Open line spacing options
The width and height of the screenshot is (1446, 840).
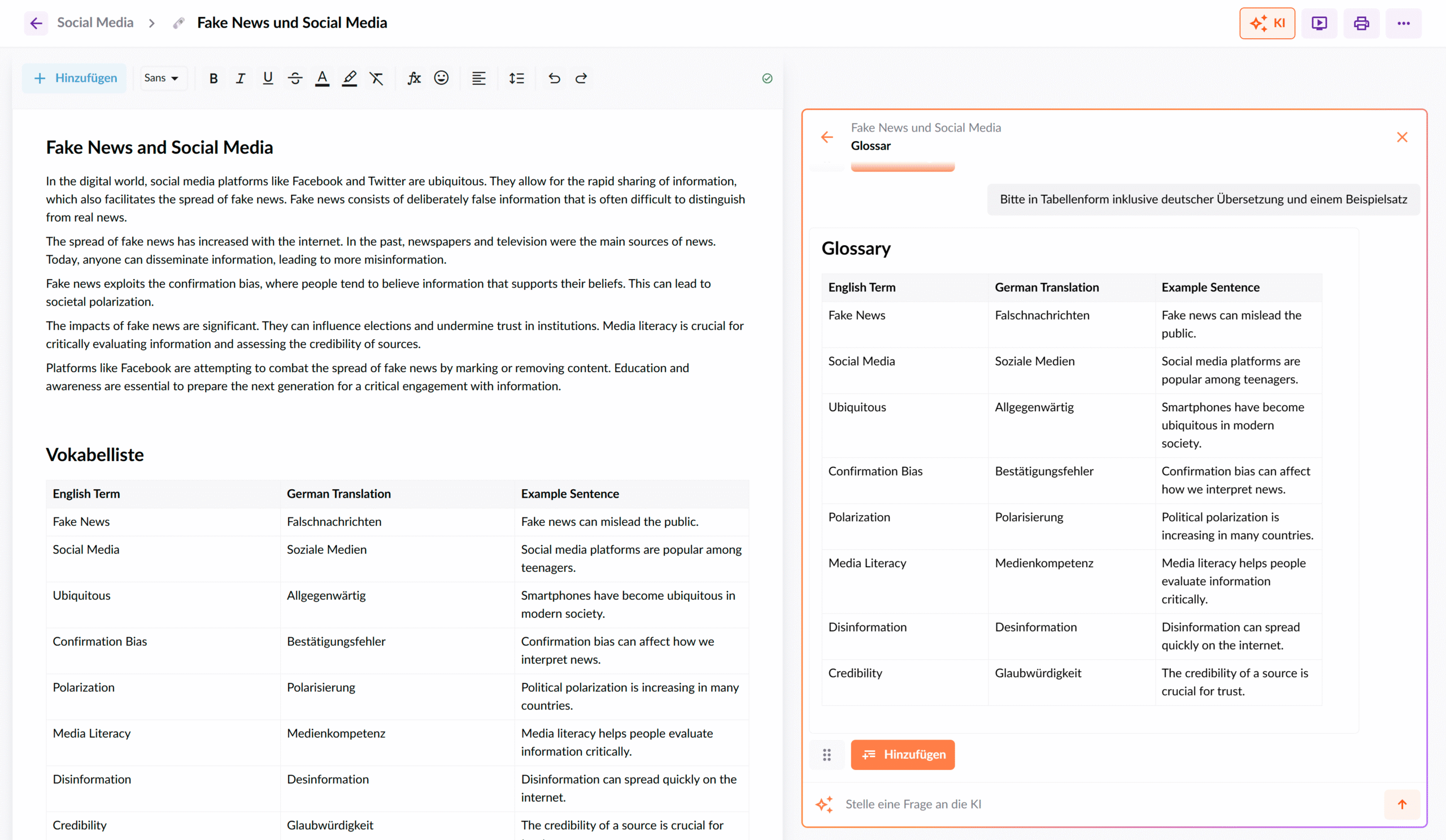[x=516, y=78]
